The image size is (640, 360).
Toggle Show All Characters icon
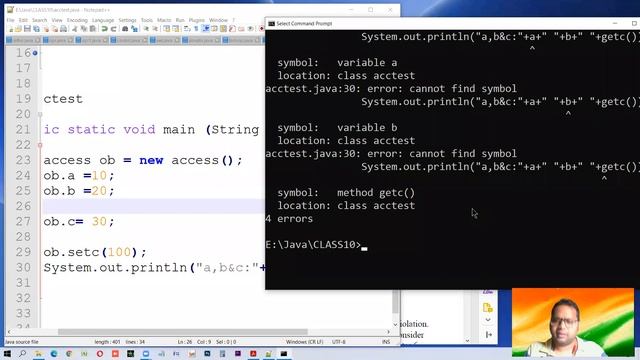point(196,29)
